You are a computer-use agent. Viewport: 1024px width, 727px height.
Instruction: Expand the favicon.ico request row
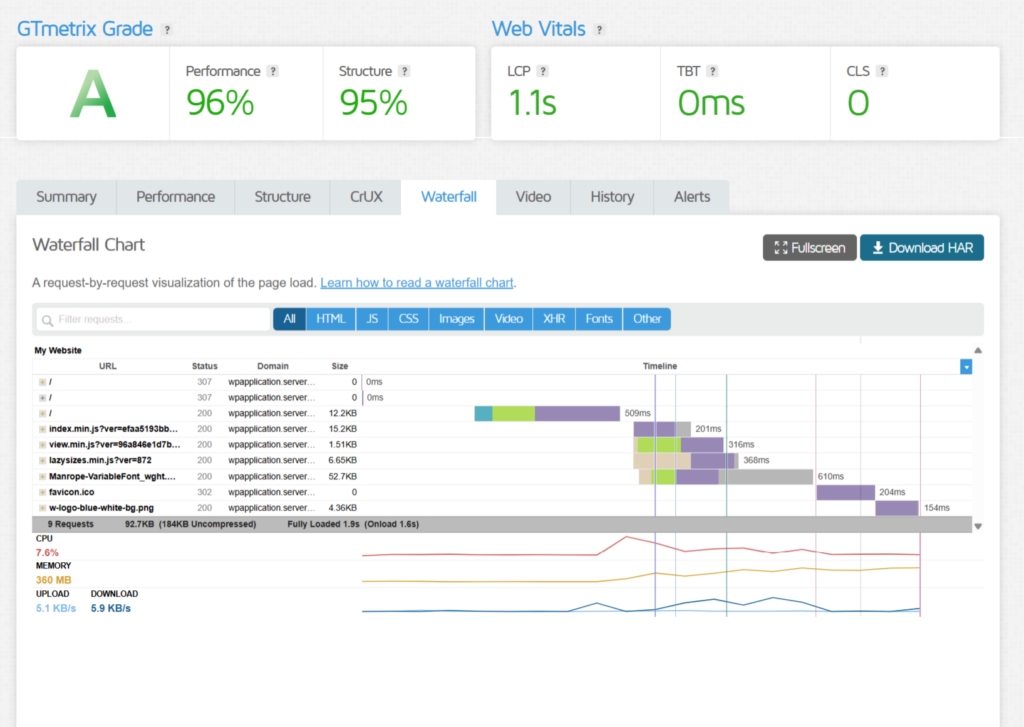click(x=42, y=493)
